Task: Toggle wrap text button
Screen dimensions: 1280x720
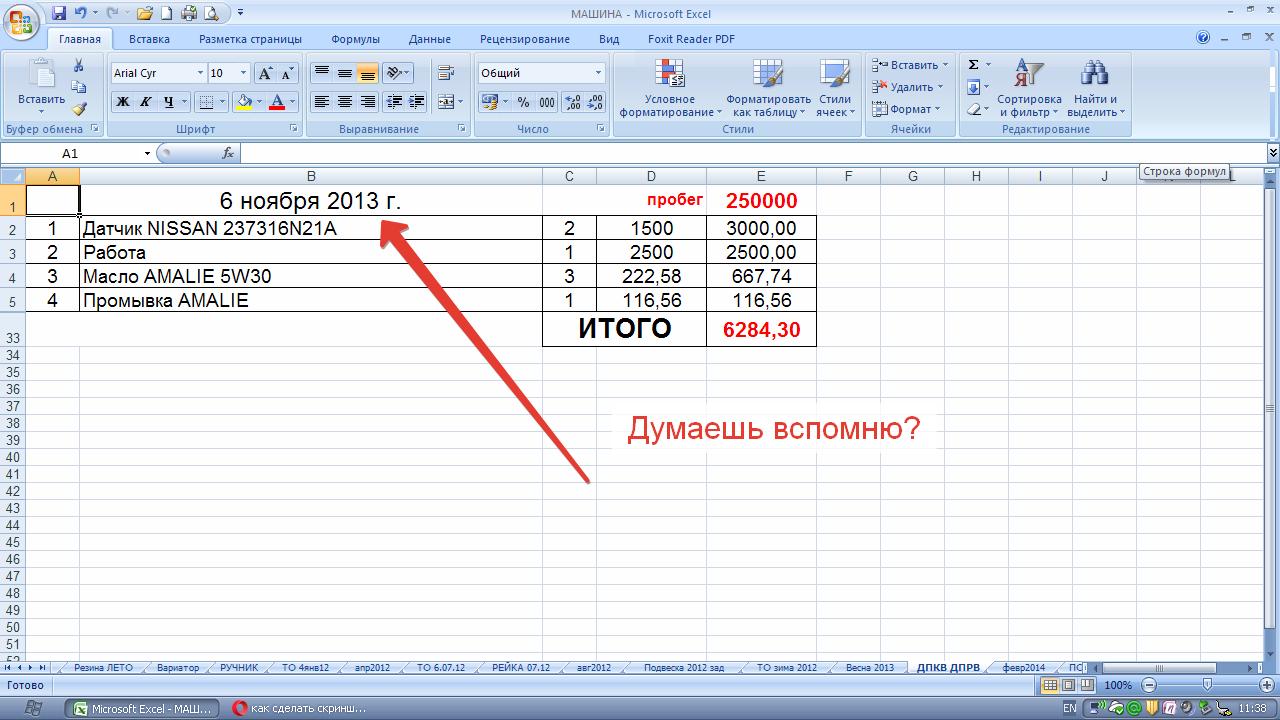Action: coord(446,73)
